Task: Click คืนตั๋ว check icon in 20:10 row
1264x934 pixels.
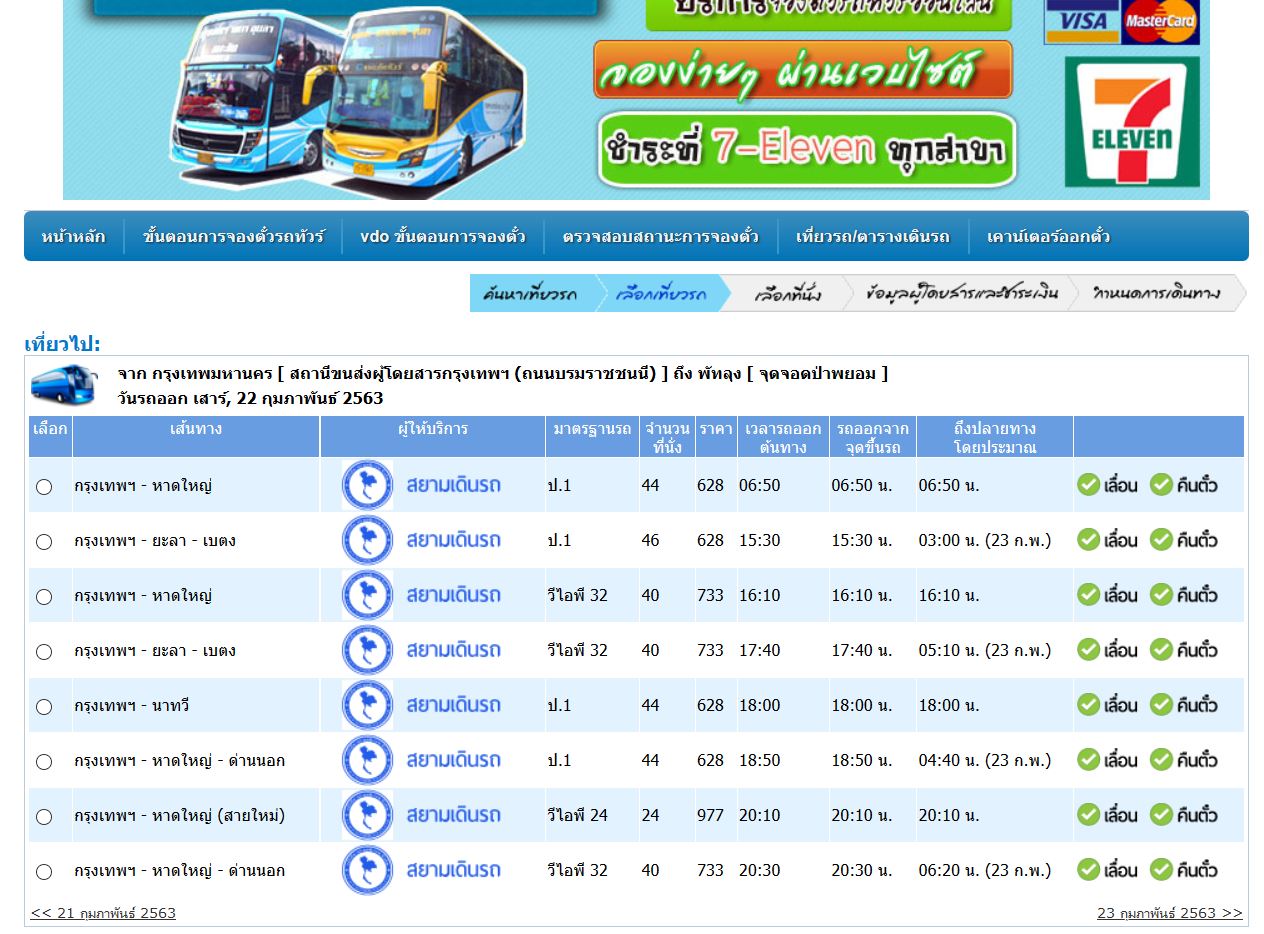Action: [x=1161, y=815]
